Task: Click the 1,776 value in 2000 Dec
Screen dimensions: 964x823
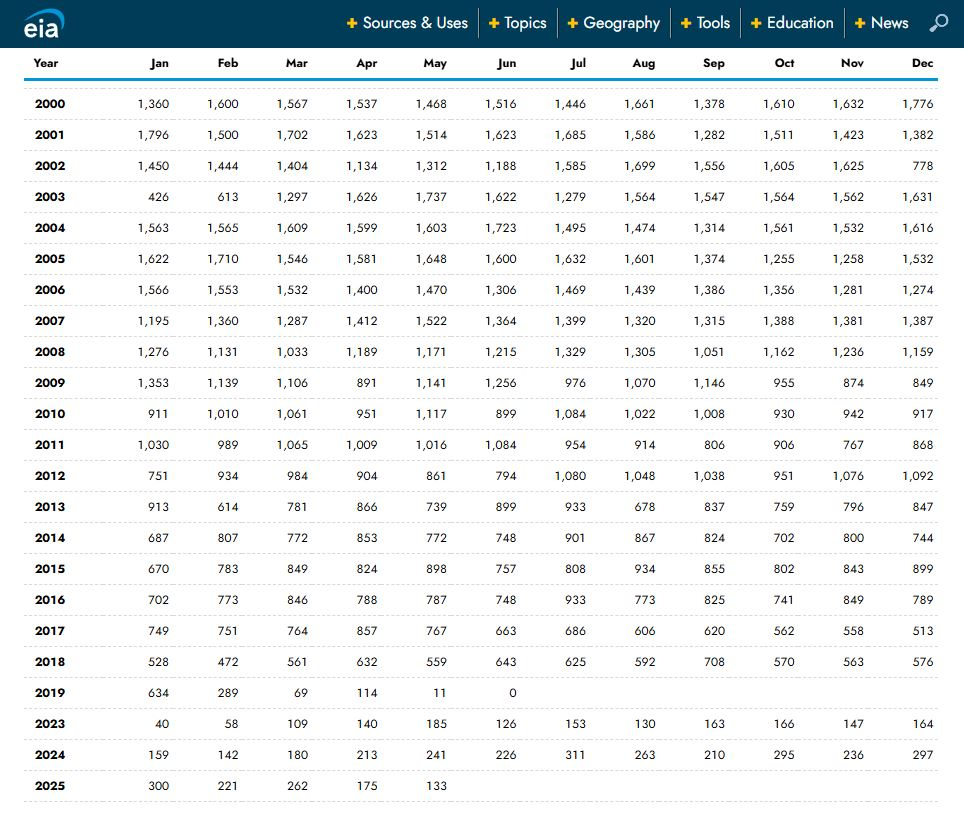Action: click(918, 104)
